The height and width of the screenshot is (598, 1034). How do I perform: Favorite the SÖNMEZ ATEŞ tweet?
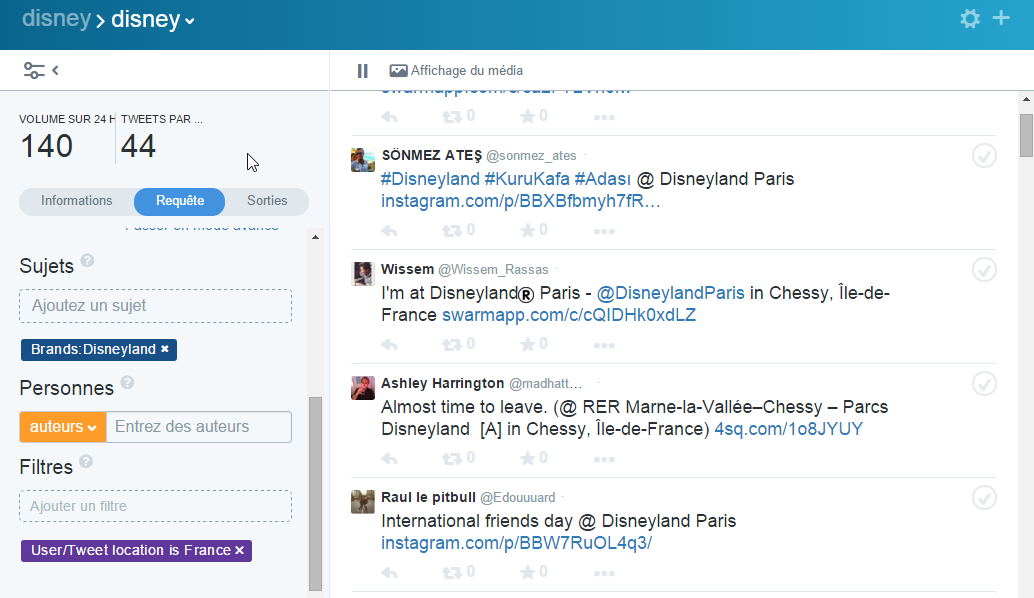[x=528, y=230]
